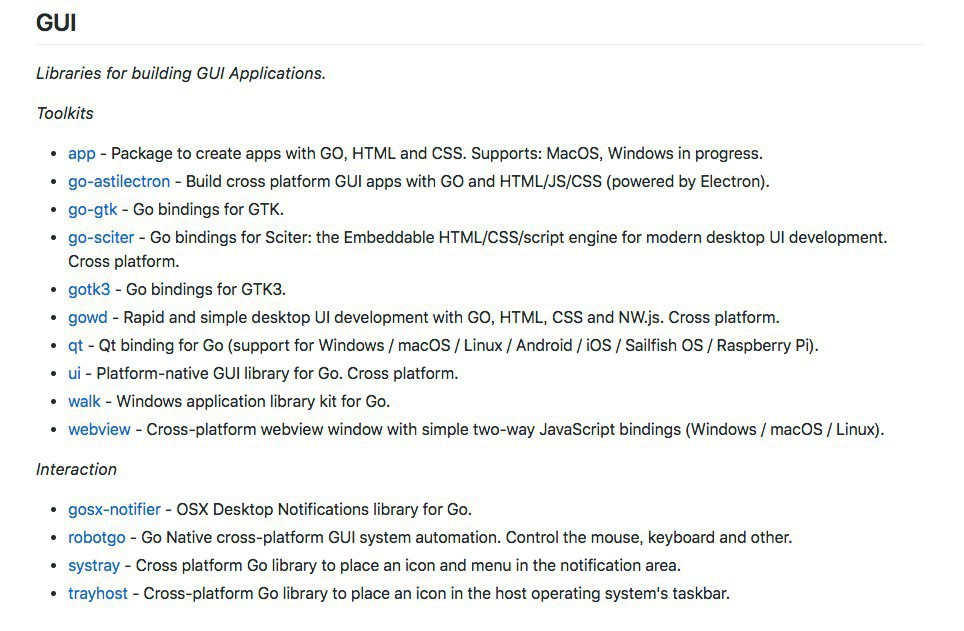Click the 'Libraries for building GUI Applications' text
Image resolution: width=964 pixels, height=631 pixels.
(181, 73)
